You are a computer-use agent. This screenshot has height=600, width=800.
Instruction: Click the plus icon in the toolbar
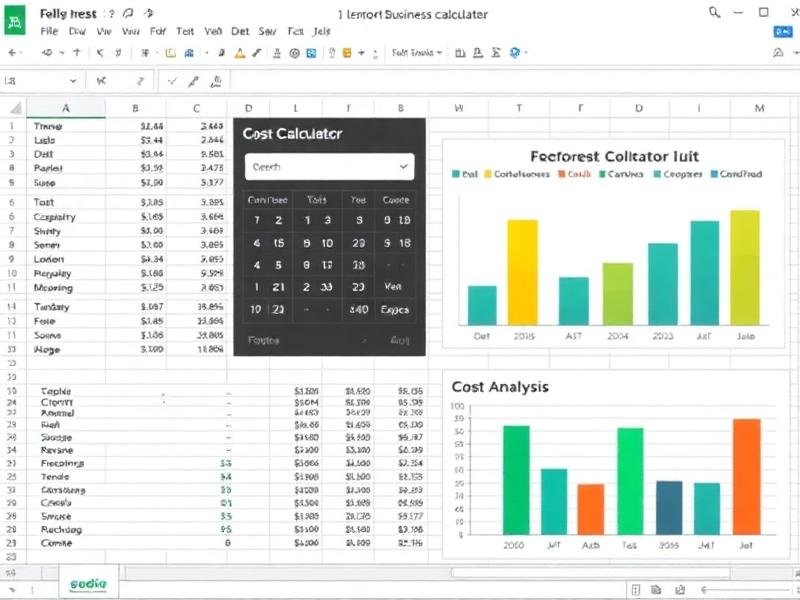point(77,52)
